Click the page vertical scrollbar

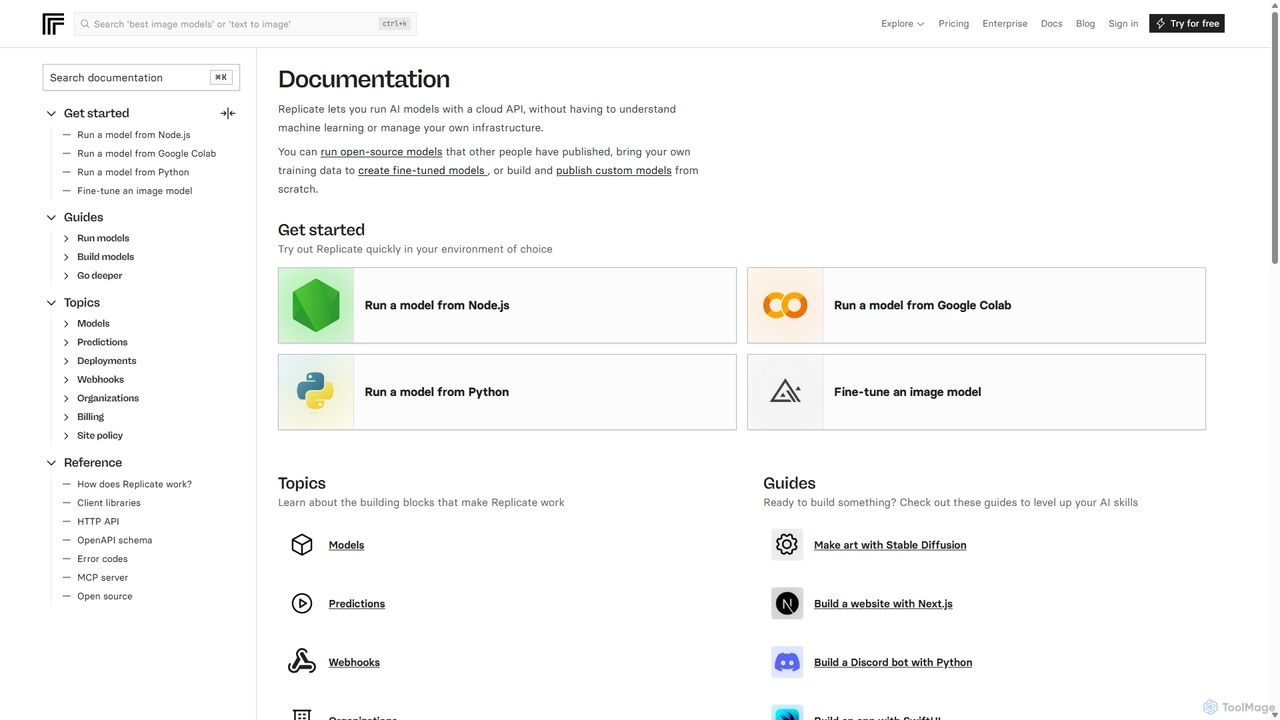click(1274, 140)
